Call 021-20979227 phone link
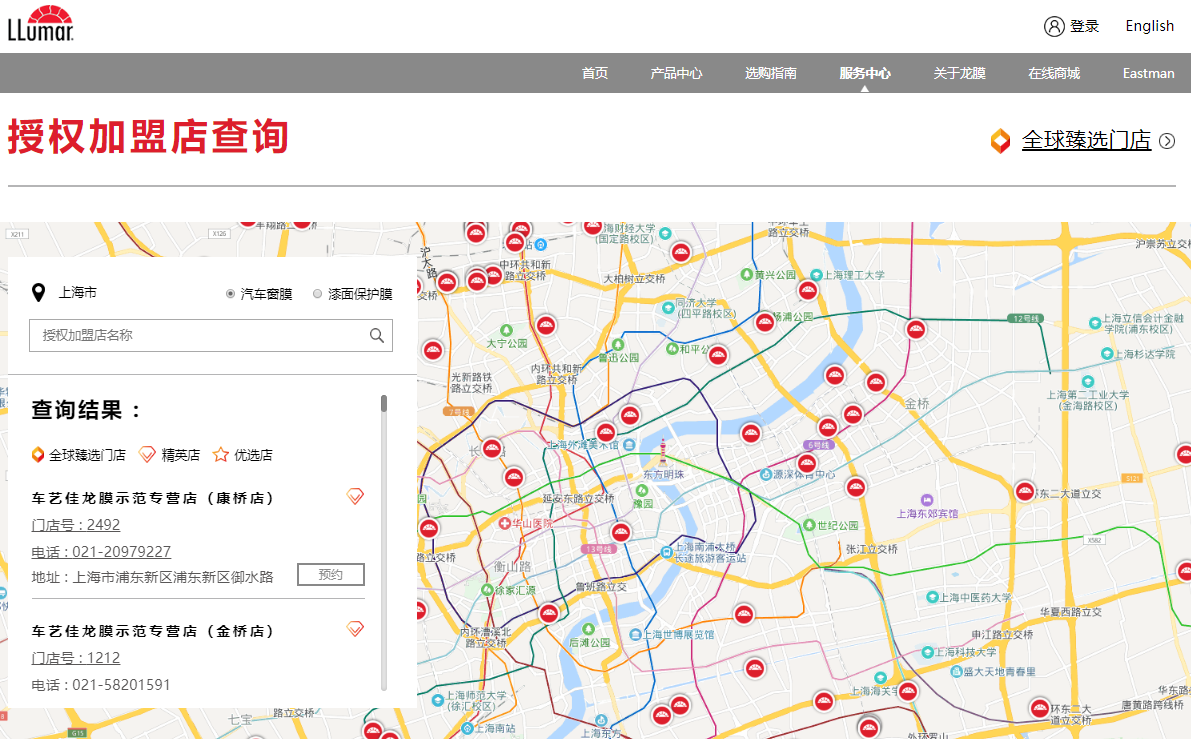This screenshot has width=1191, height=743. click(101, 552)
